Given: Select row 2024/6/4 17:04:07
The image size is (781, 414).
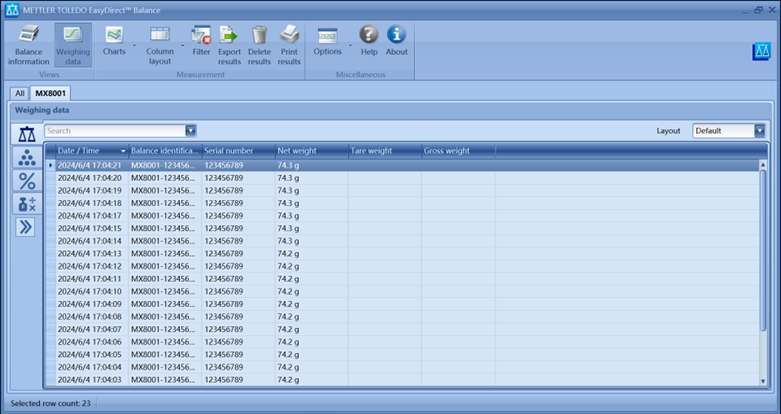Looking at the screenshot, I should tap(402, 329).
